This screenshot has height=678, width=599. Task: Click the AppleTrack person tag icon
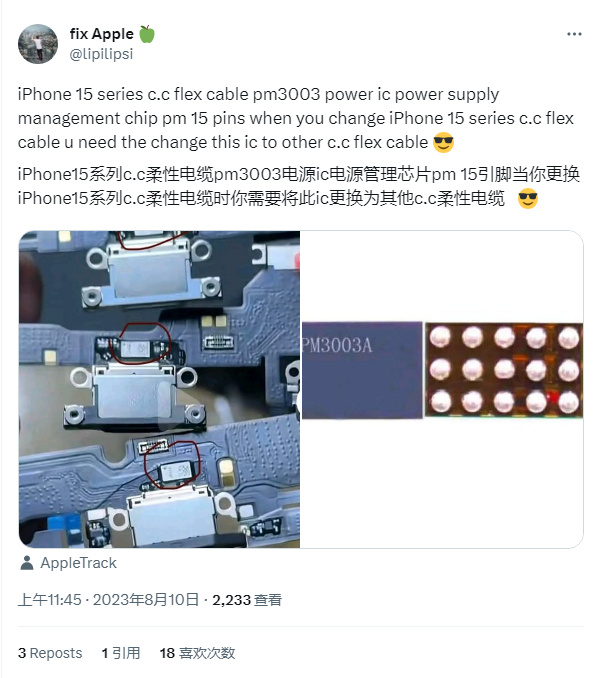(27, 563)
